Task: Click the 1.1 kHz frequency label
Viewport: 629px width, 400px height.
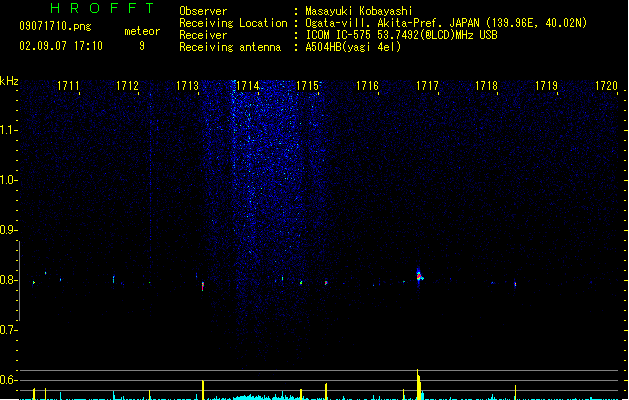Action: click(8, 130)
